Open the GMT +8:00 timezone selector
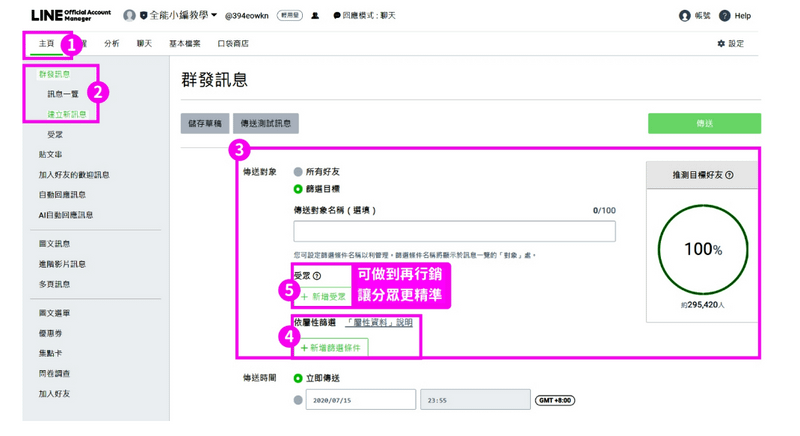 coord(555,400)
